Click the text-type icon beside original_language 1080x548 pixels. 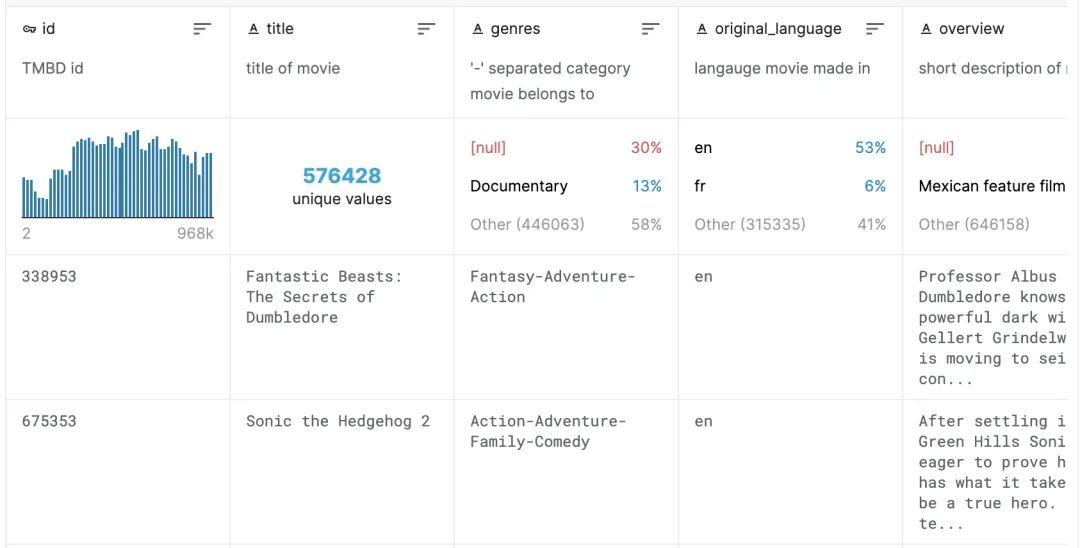coord(701,29)
